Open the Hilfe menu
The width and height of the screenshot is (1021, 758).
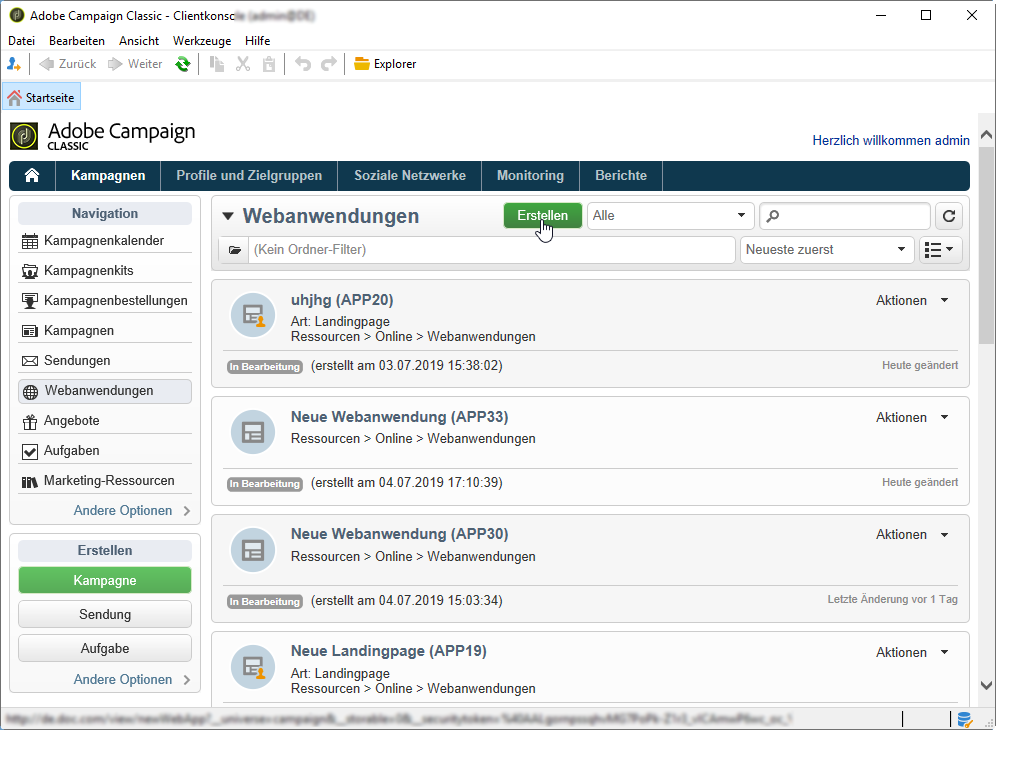point(257,40)
